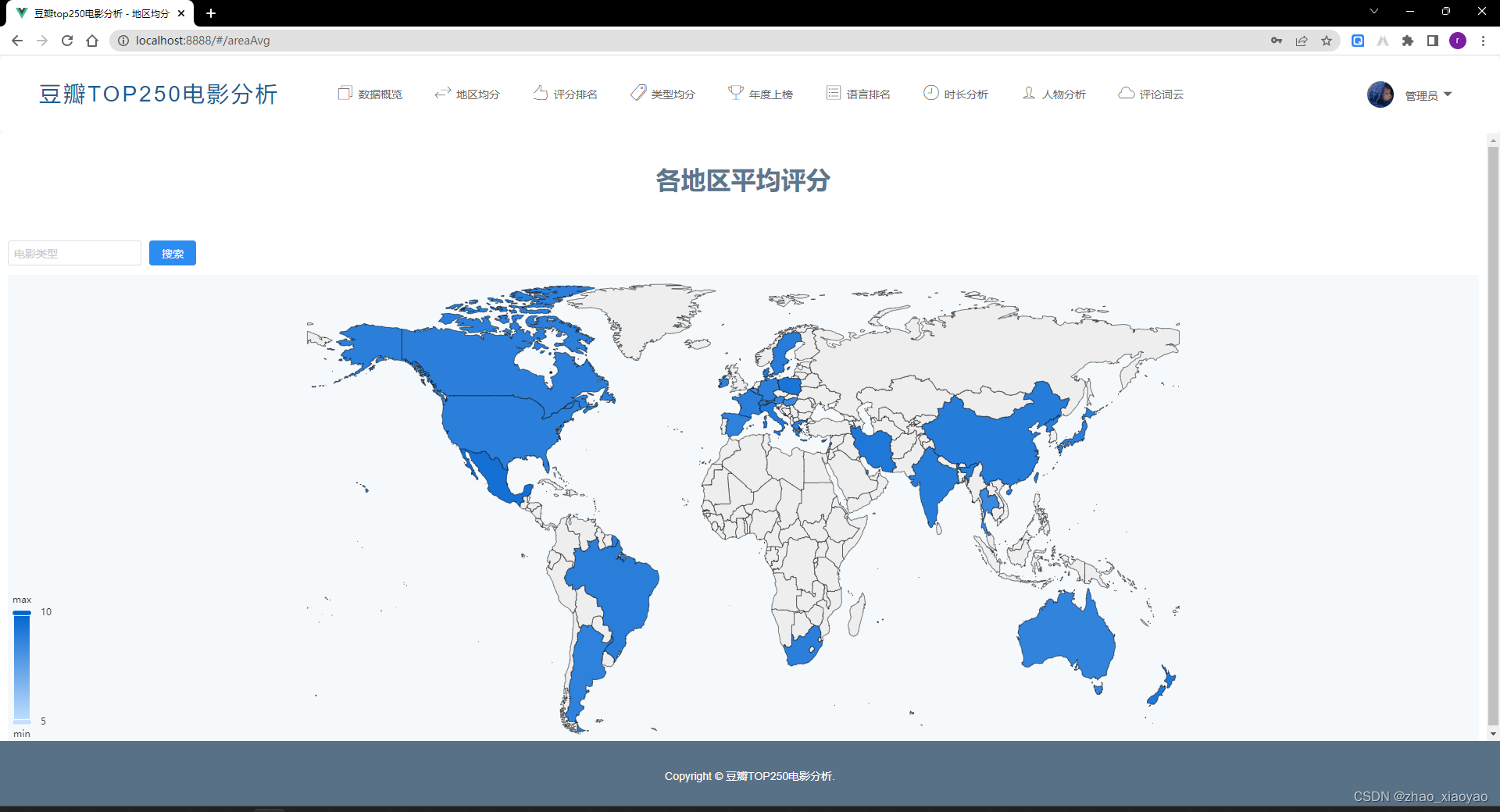
Task: Click the 电影类型 input field
Action: 73,253
